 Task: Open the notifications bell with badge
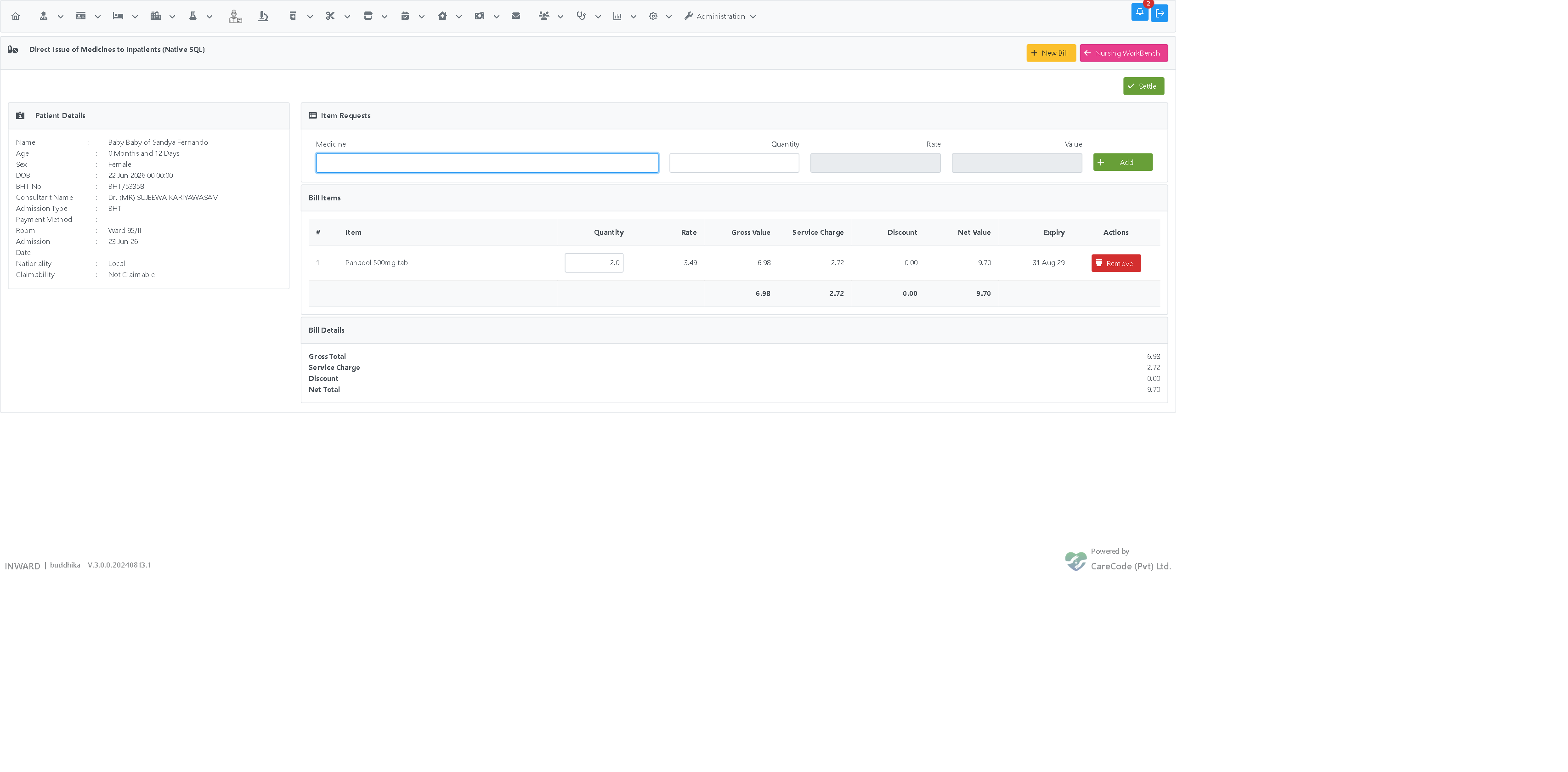(x=1139, y=12)
